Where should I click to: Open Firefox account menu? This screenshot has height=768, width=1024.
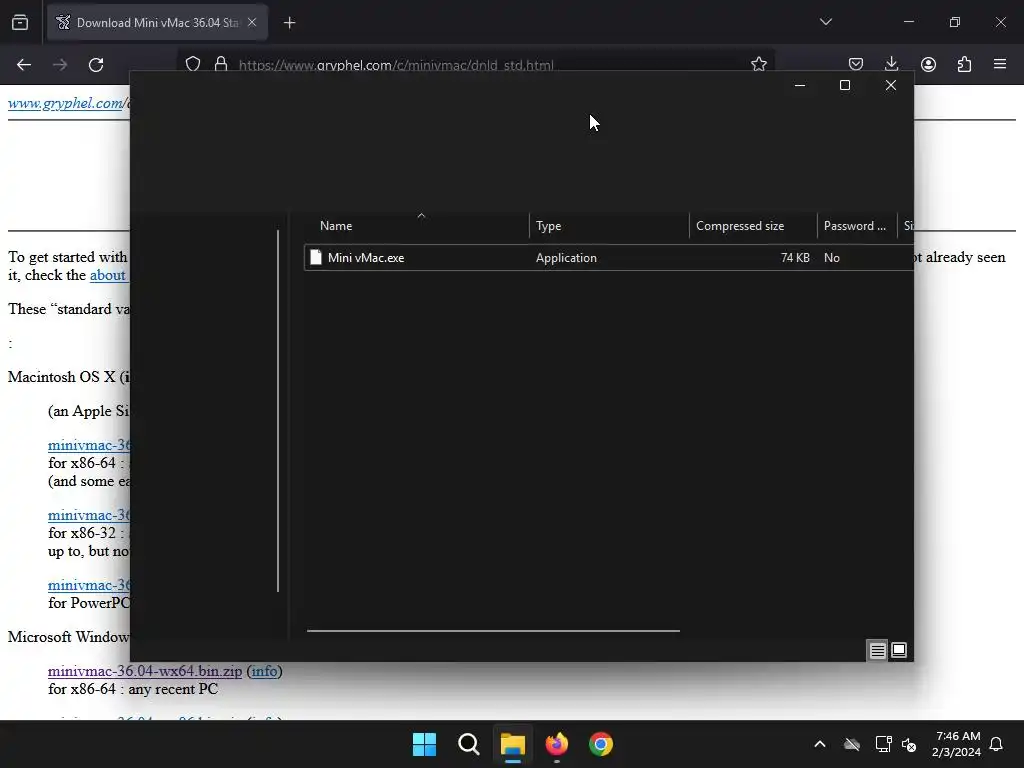(x=928, y=64)
